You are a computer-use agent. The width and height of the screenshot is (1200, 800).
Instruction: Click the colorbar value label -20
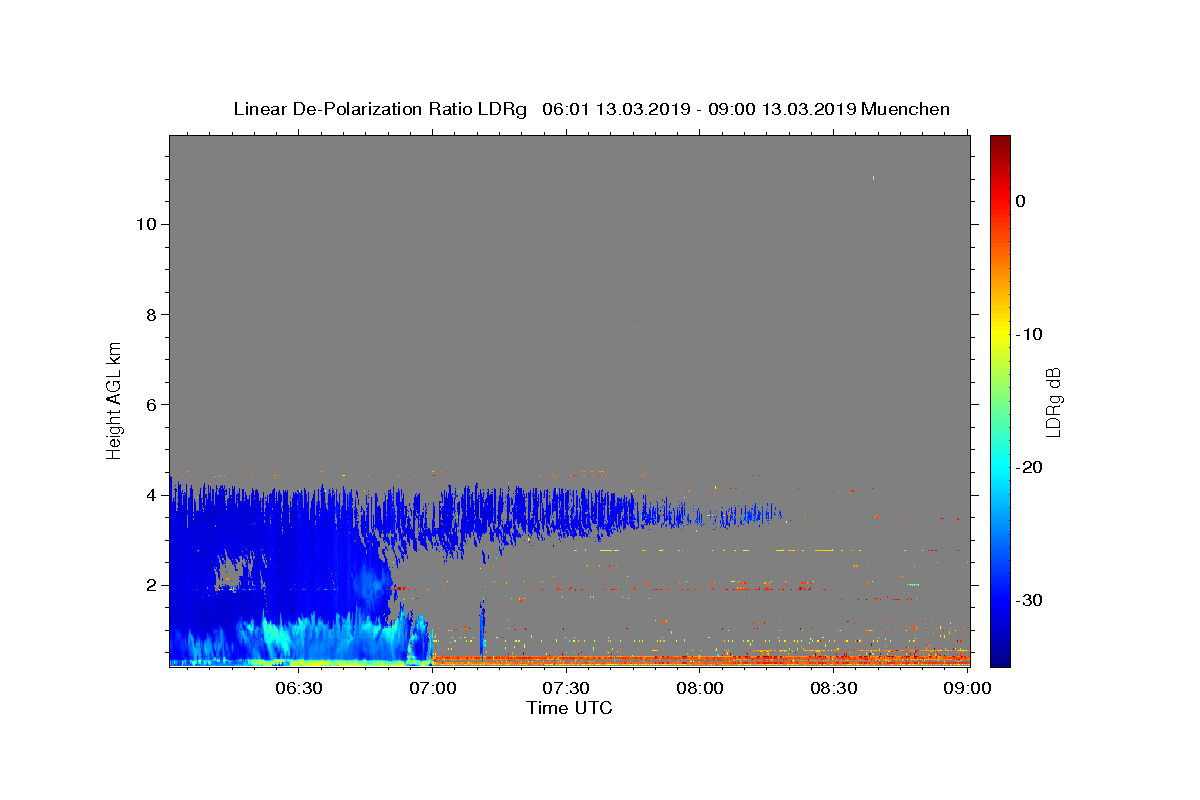(1030, 467)
